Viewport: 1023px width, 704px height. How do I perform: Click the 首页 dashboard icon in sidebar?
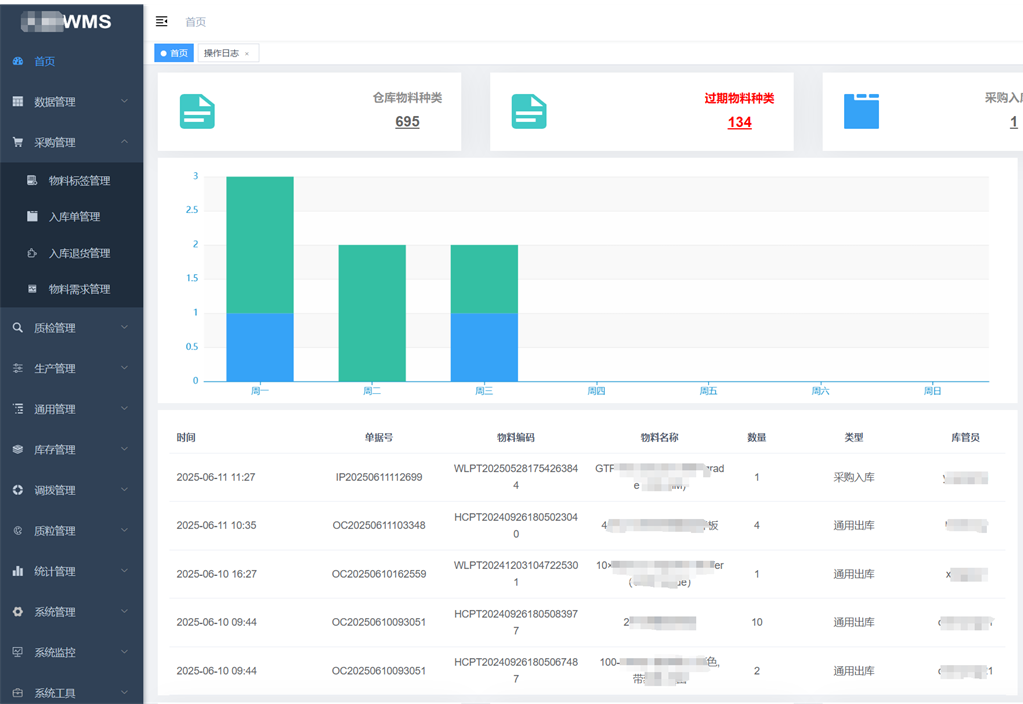point(17,61)
